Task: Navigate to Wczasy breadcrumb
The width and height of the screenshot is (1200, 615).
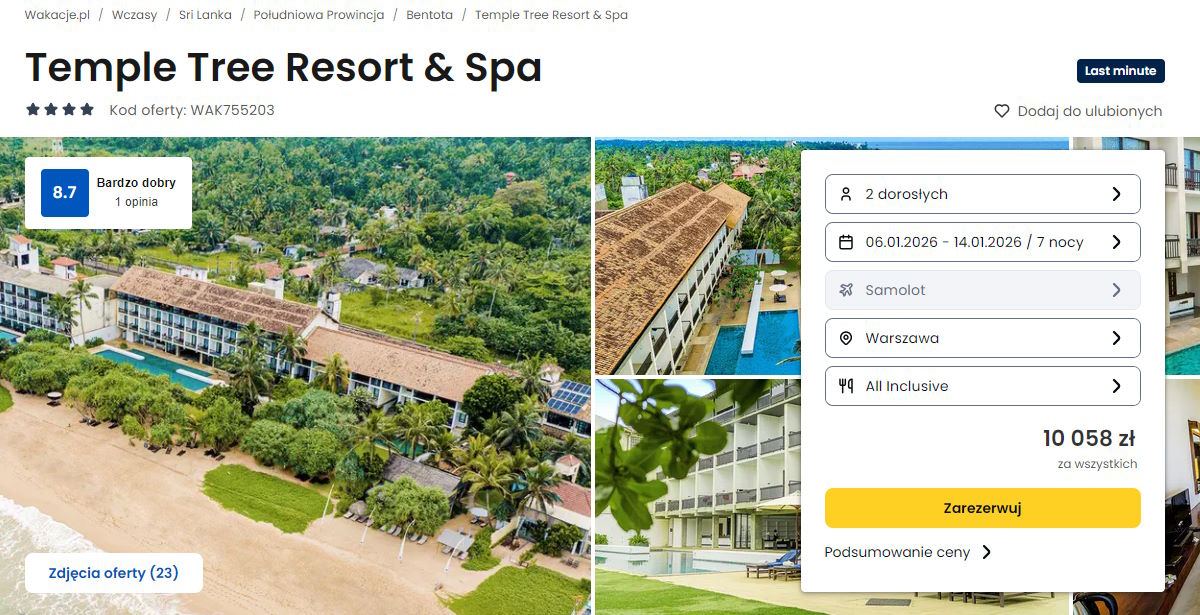Action: point(132,15)
